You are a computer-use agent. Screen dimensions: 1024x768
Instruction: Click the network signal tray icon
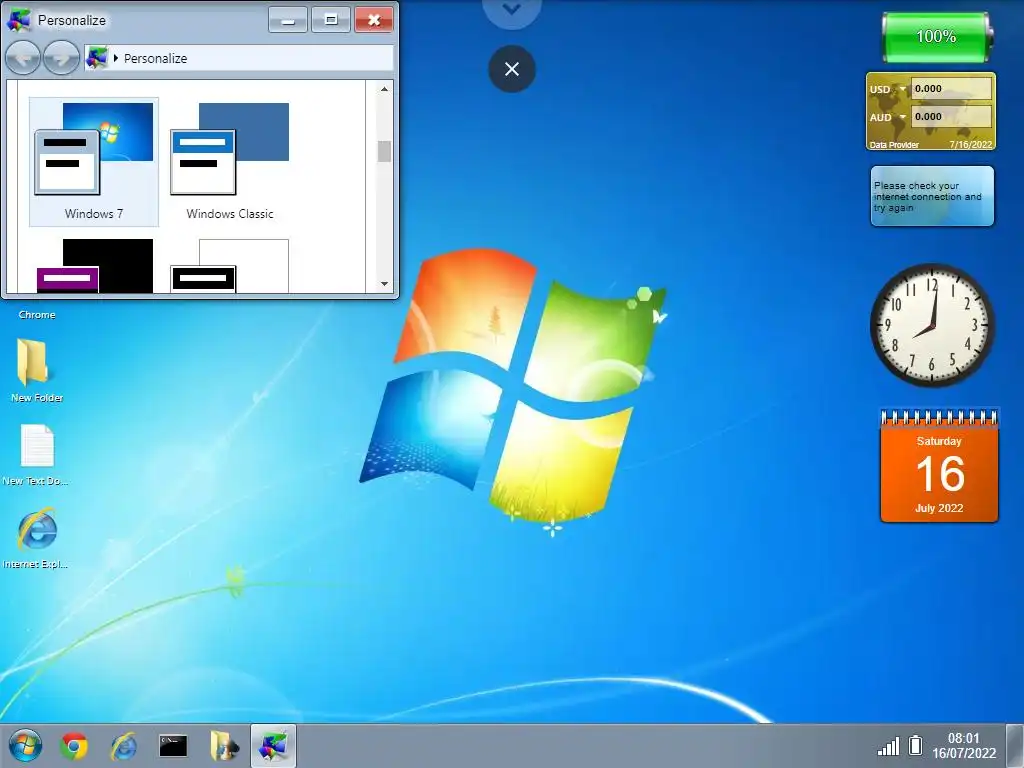point(888,746)
